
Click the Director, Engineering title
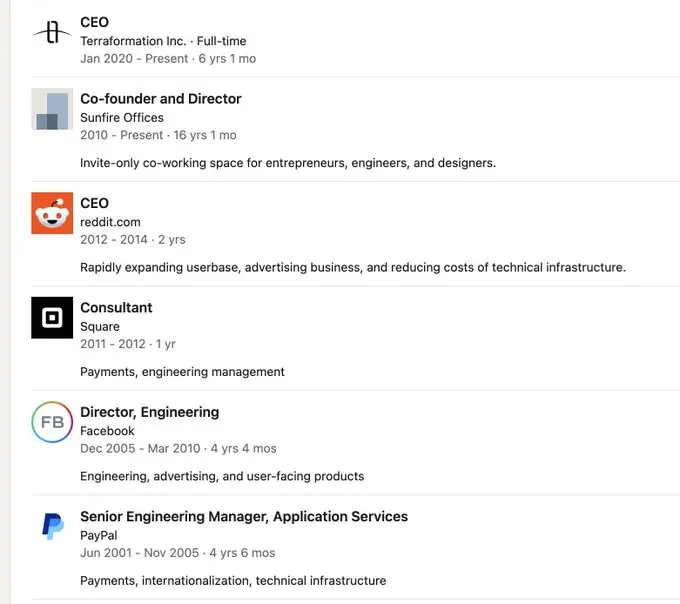coord(150,412)
